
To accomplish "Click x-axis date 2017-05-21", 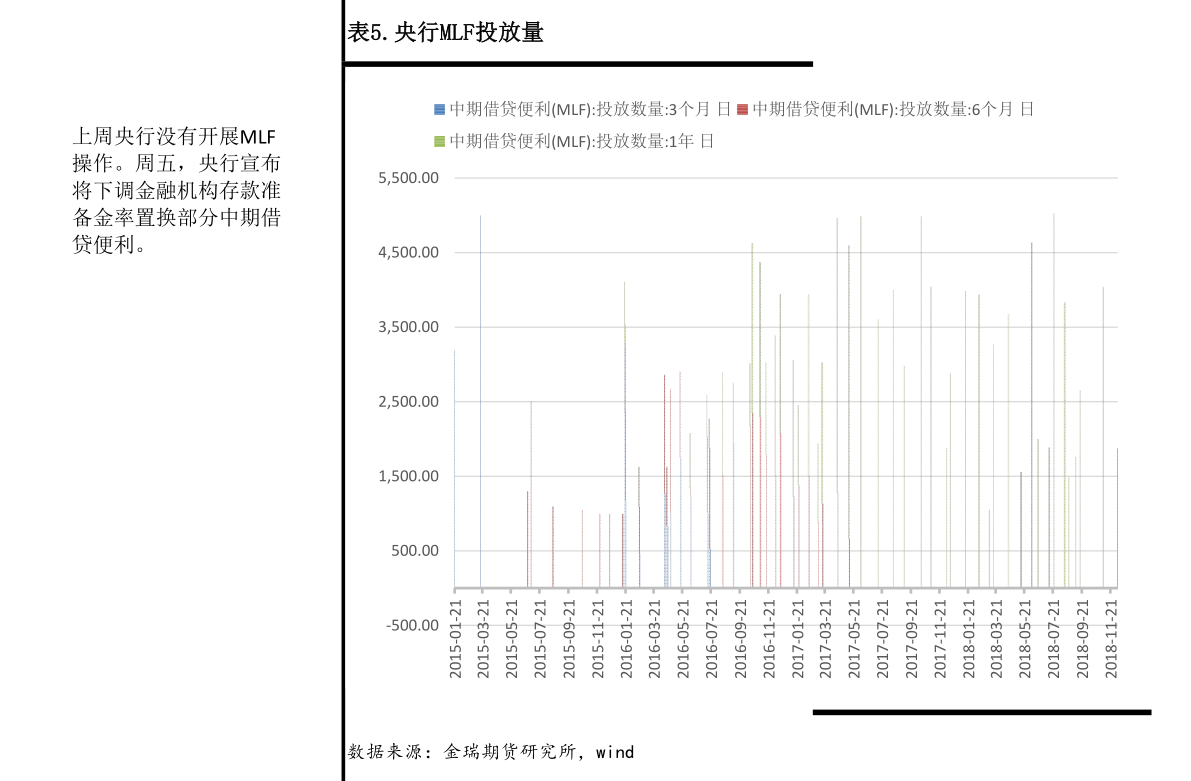I will (855, 639).
